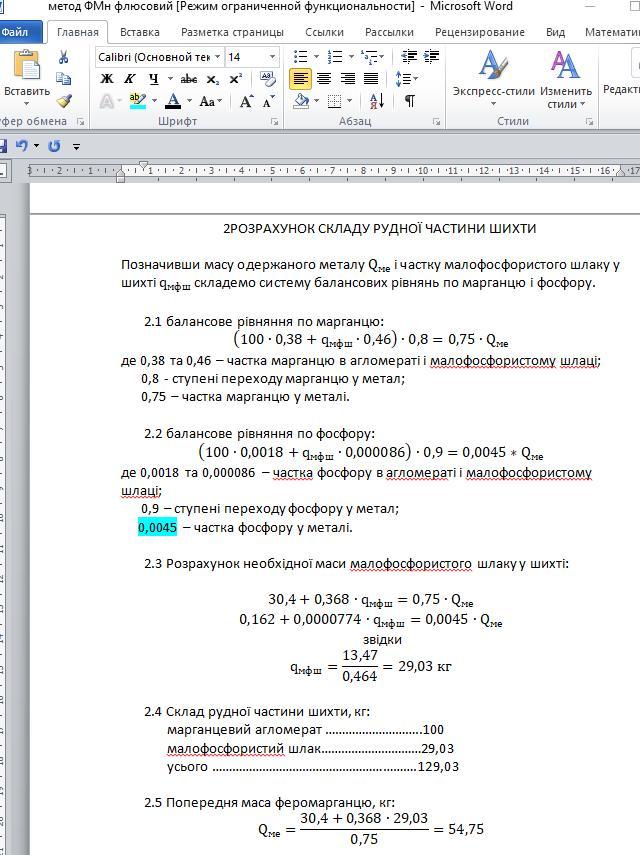Image resolution: width=640 pixels, height=855 pixels.
Task: Click the Cut scissors icon
Action: point(64,57)
